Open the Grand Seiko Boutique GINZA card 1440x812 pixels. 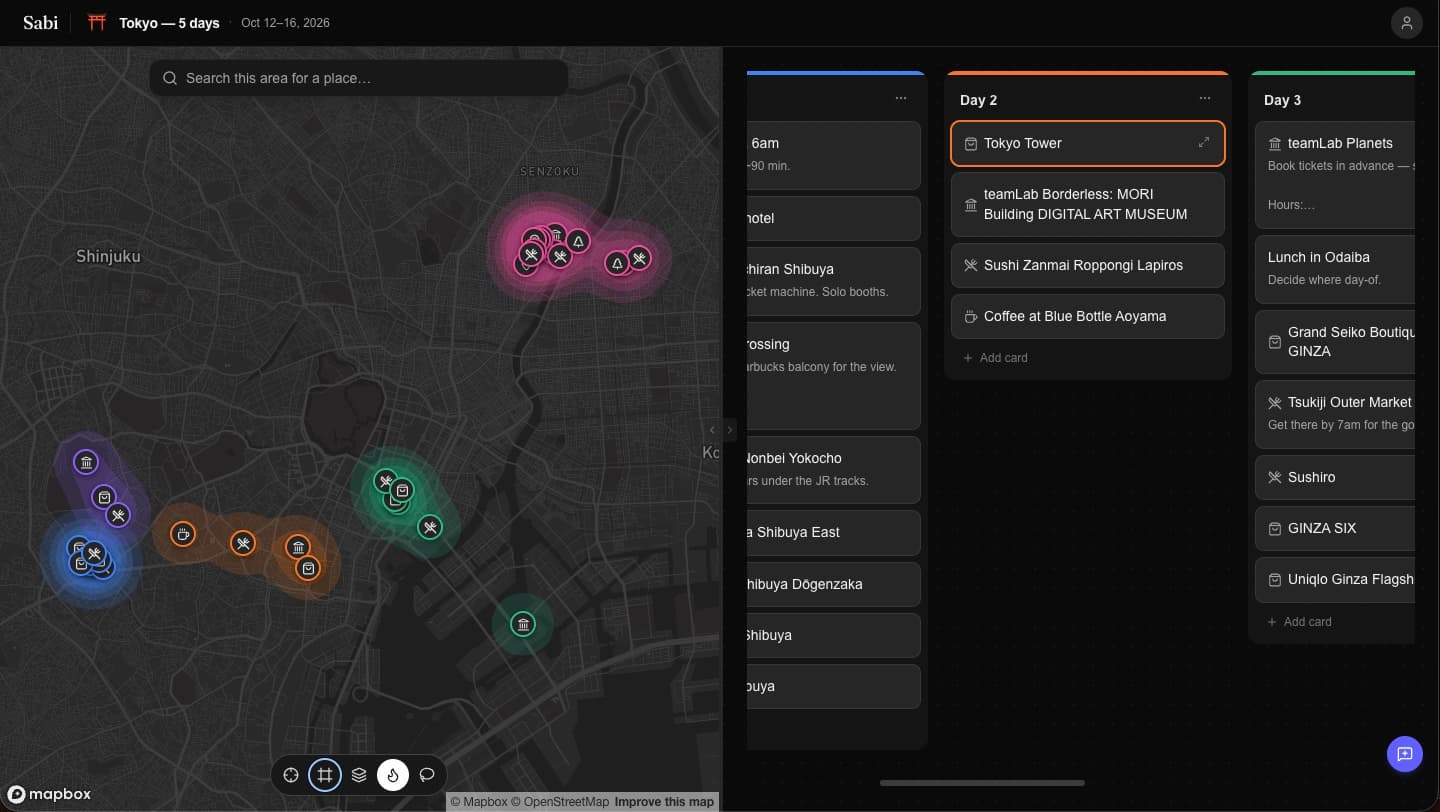click(x=1335, y=342)
